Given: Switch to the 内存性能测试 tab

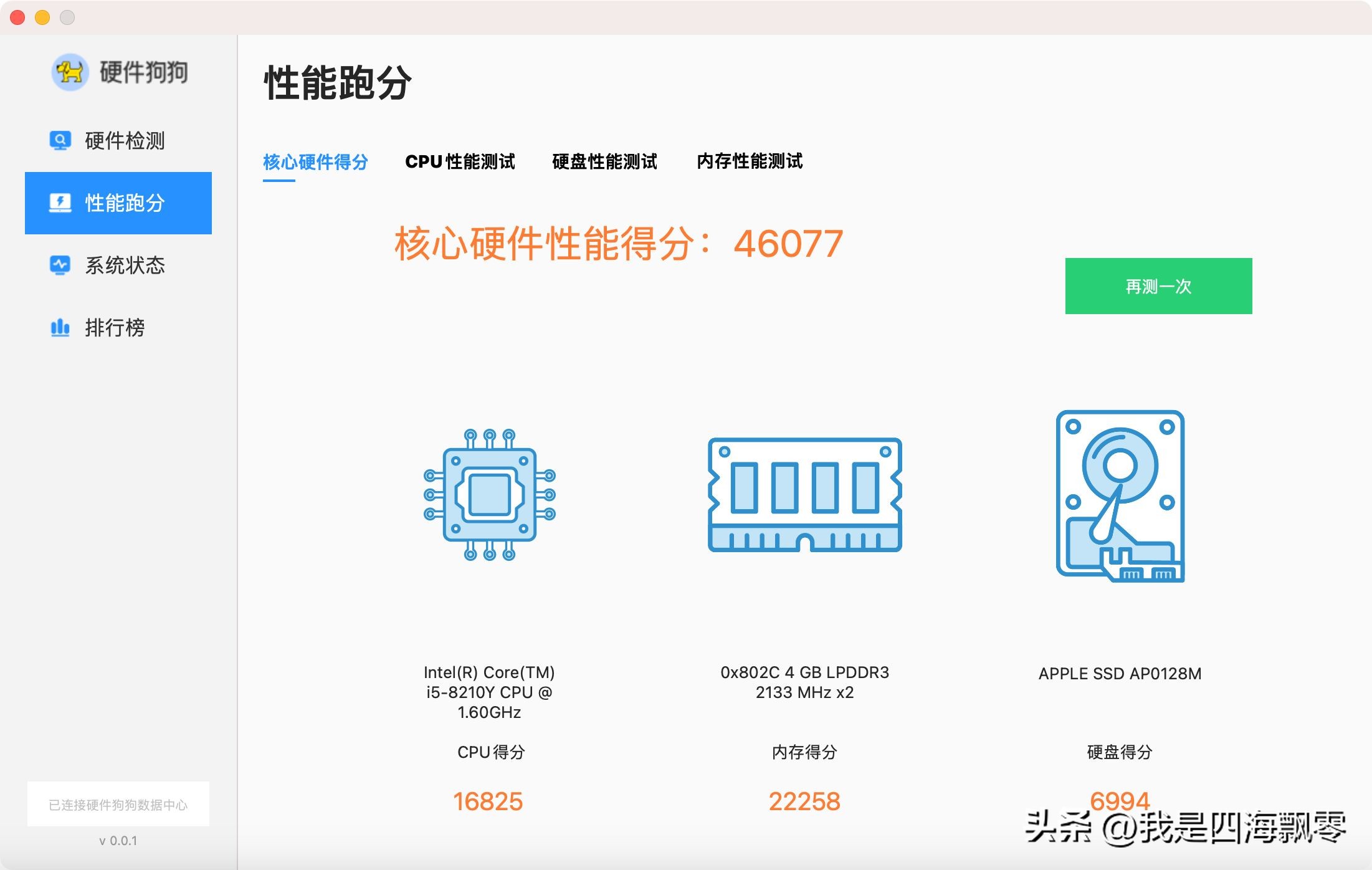Looking at the screenshot, I should click(750, 162).
